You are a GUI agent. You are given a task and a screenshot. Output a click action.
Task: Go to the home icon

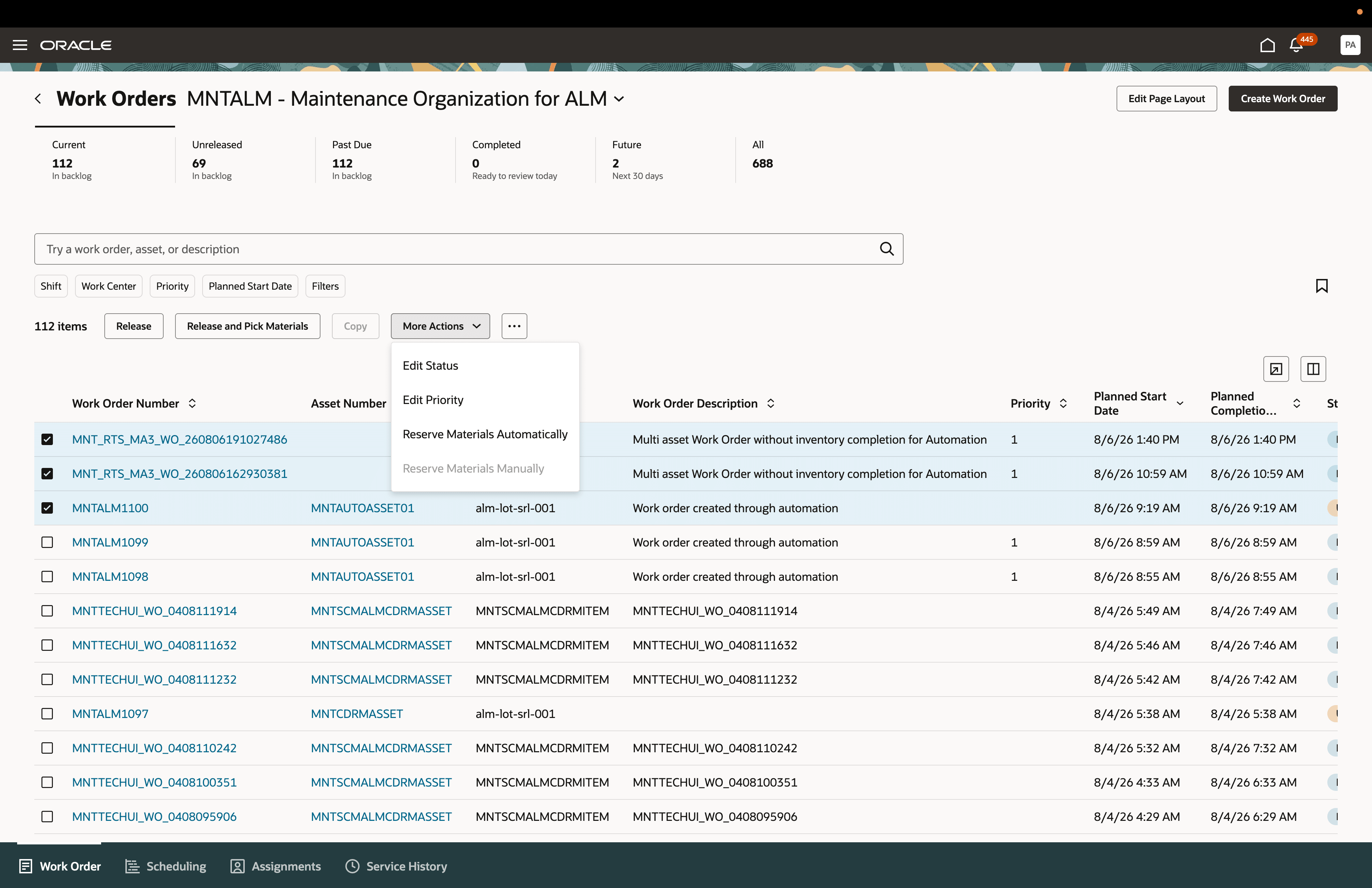pos(1267,45)
